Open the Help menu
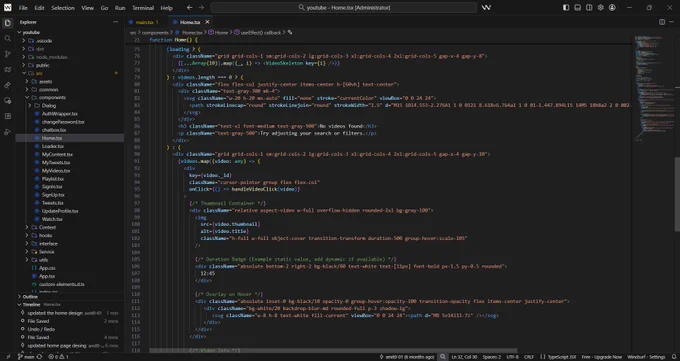The width and height of the screenshot is (680, 361). click(167, 8)
